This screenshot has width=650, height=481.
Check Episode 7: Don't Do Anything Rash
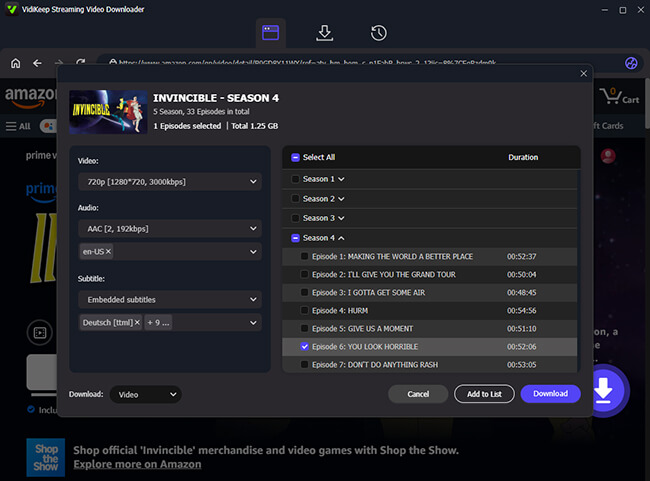tap(304, 364)
